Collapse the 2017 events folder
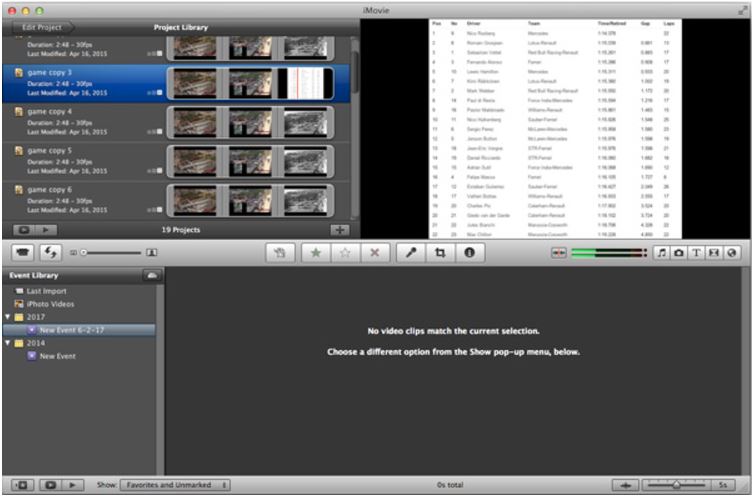This screenshot has height=498, width=752. pos(8,317)
